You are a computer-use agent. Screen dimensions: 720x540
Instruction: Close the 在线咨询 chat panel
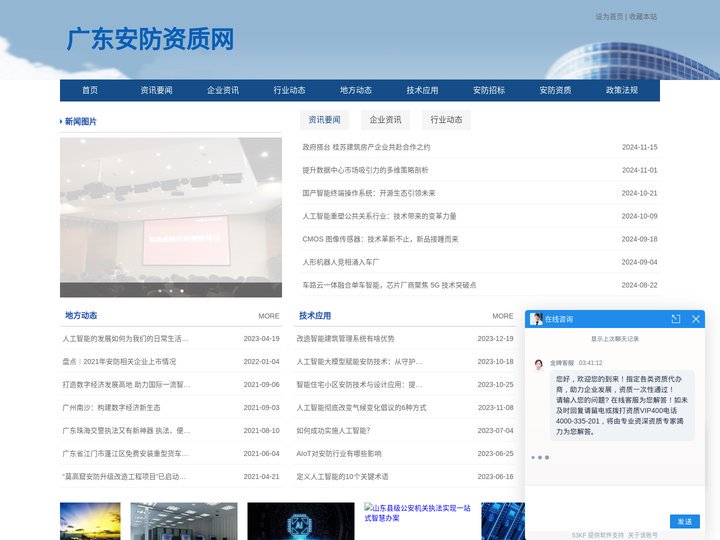(x=696, y=319)
